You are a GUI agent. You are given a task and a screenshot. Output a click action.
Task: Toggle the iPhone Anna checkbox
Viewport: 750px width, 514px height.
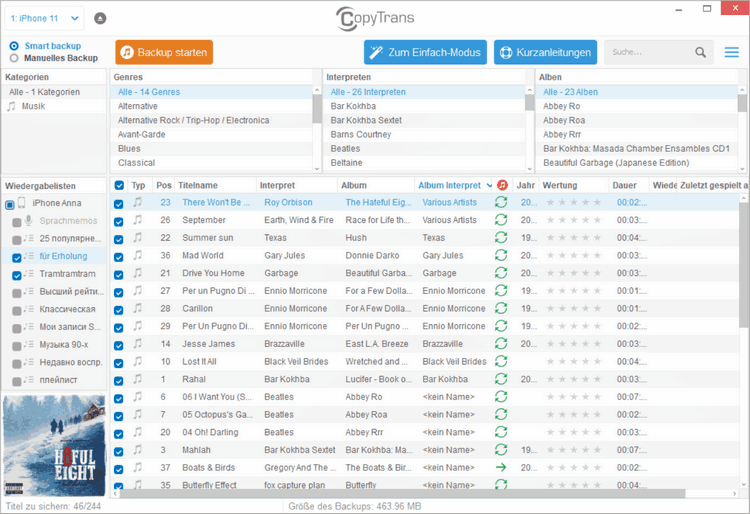(x=10, y=205)
